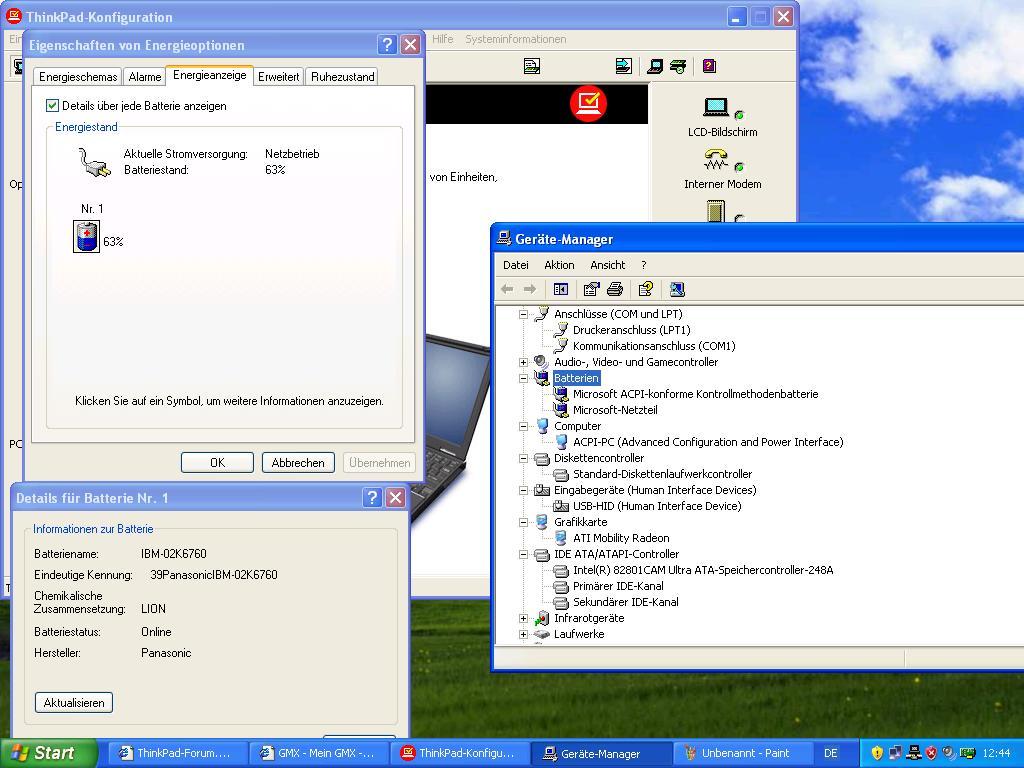Collapse the IDE ATA/ATAPI-Controller node
Screen dimensions: 1024x768
(523, 554)
